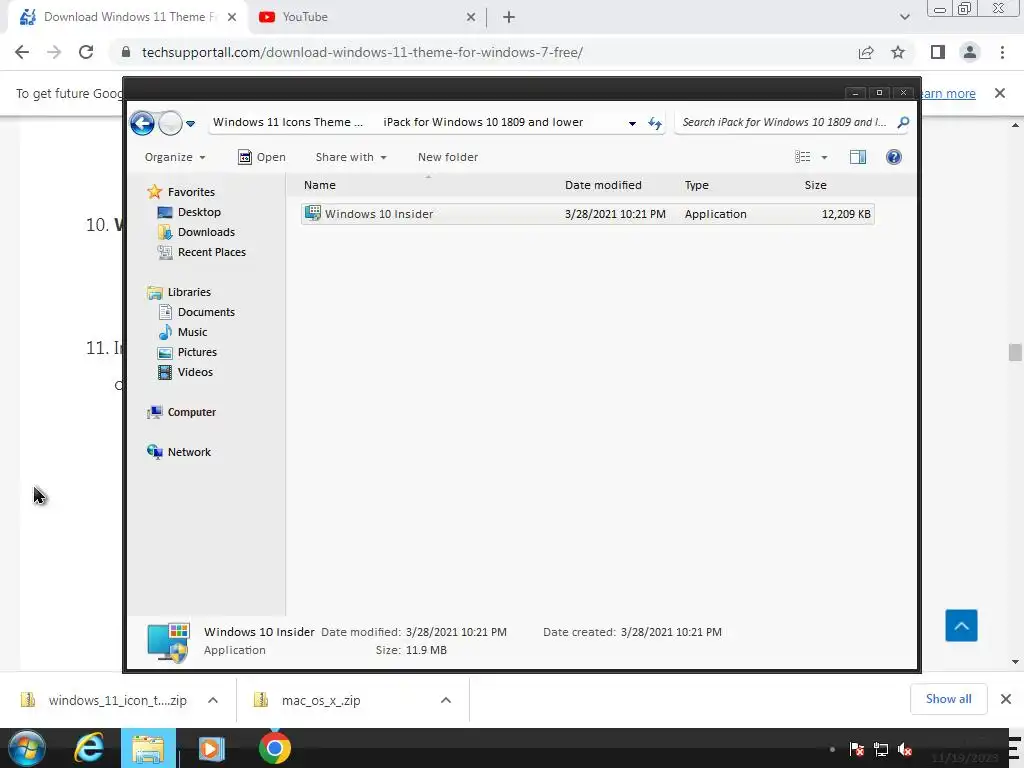Open Chrome profile icon

pyautogui.click(x=970, y=52)
